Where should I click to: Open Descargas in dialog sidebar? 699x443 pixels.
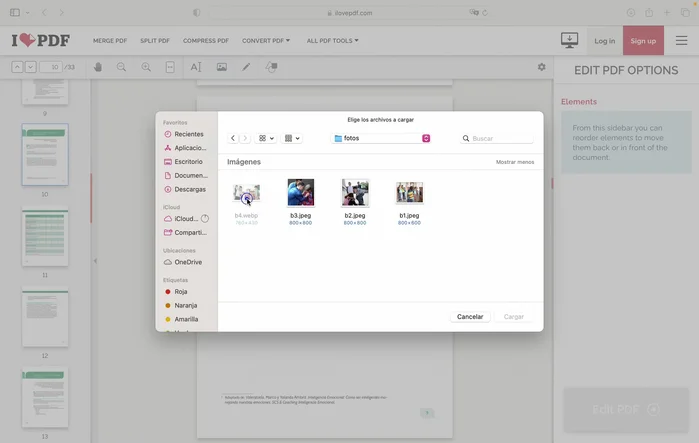pyautogui.click(x=186, y=189)
